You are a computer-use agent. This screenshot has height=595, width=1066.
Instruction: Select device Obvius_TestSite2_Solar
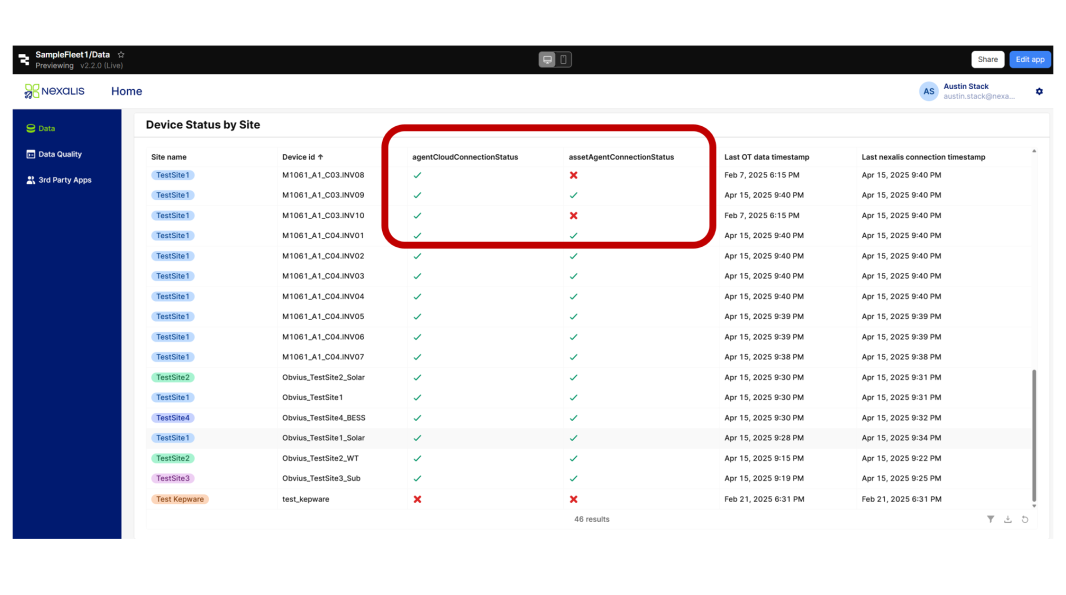click(324, 377)
